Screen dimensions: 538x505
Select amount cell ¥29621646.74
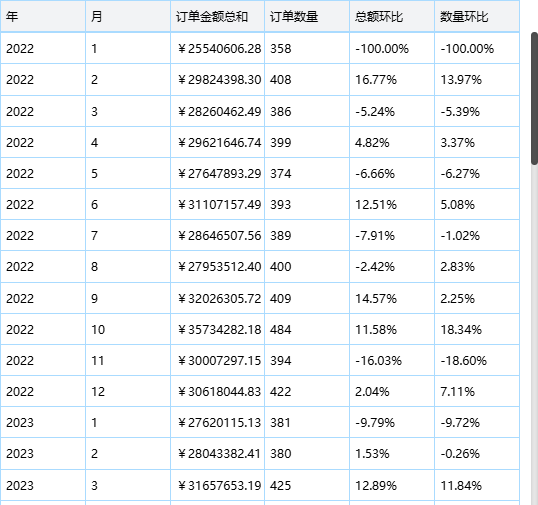click(218, 142)
